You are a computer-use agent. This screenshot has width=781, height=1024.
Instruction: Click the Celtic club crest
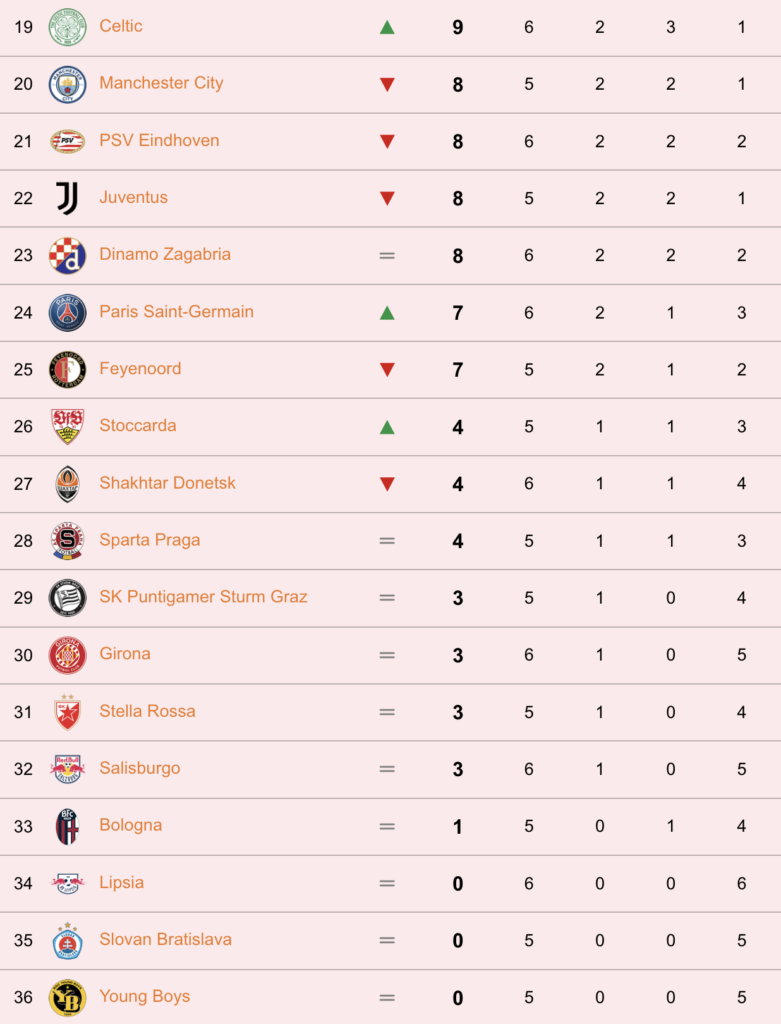67,27
